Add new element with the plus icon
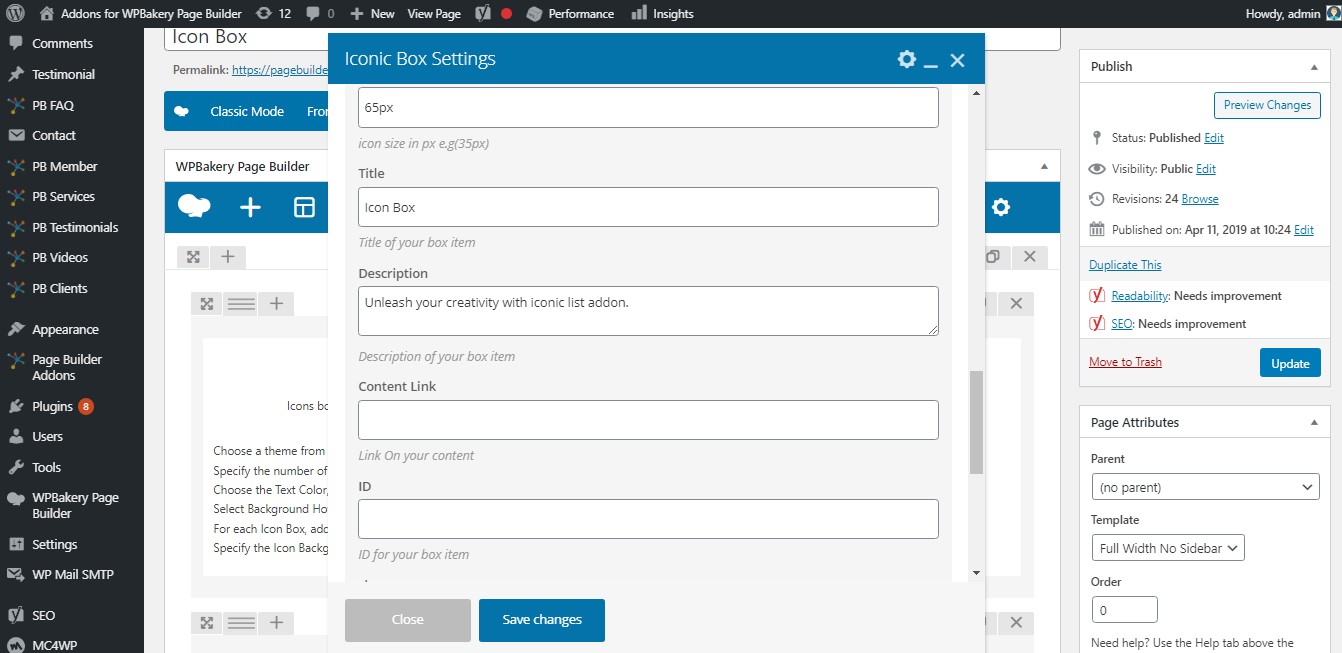 click(250, 207)
